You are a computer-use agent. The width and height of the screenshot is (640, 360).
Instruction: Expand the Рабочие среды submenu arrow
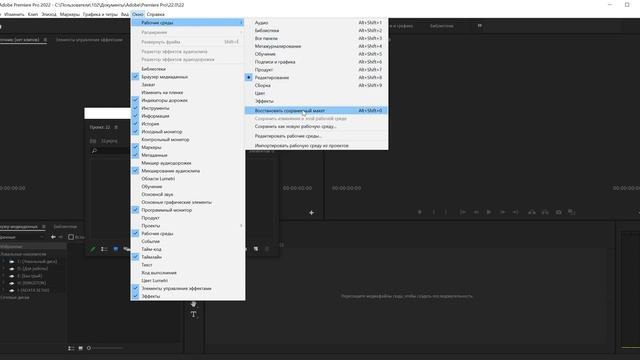coord(241,22)
